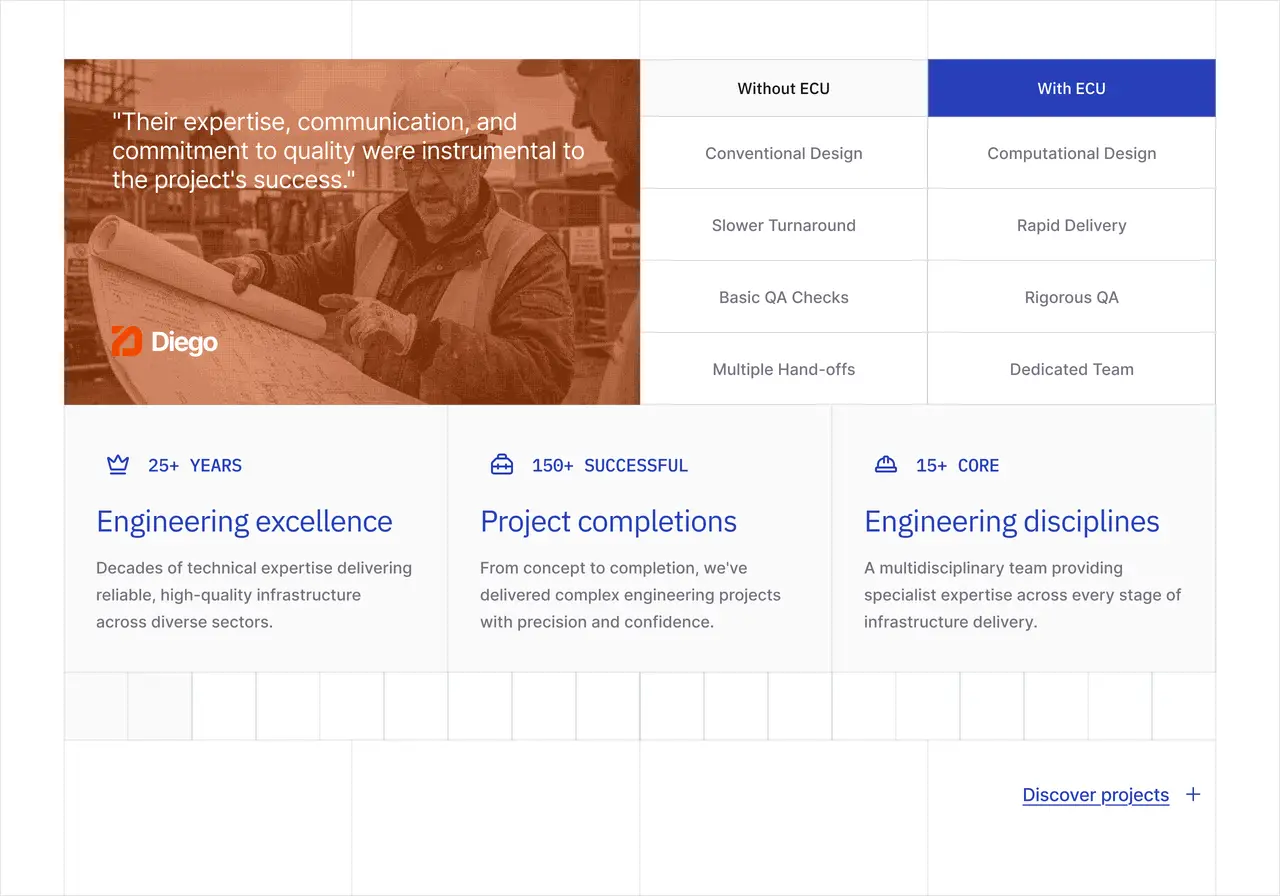The width and height of the screenshot is (1280, 896).
Task: Click the Dedicated Team cell
Action: (x=1072, y=369)
